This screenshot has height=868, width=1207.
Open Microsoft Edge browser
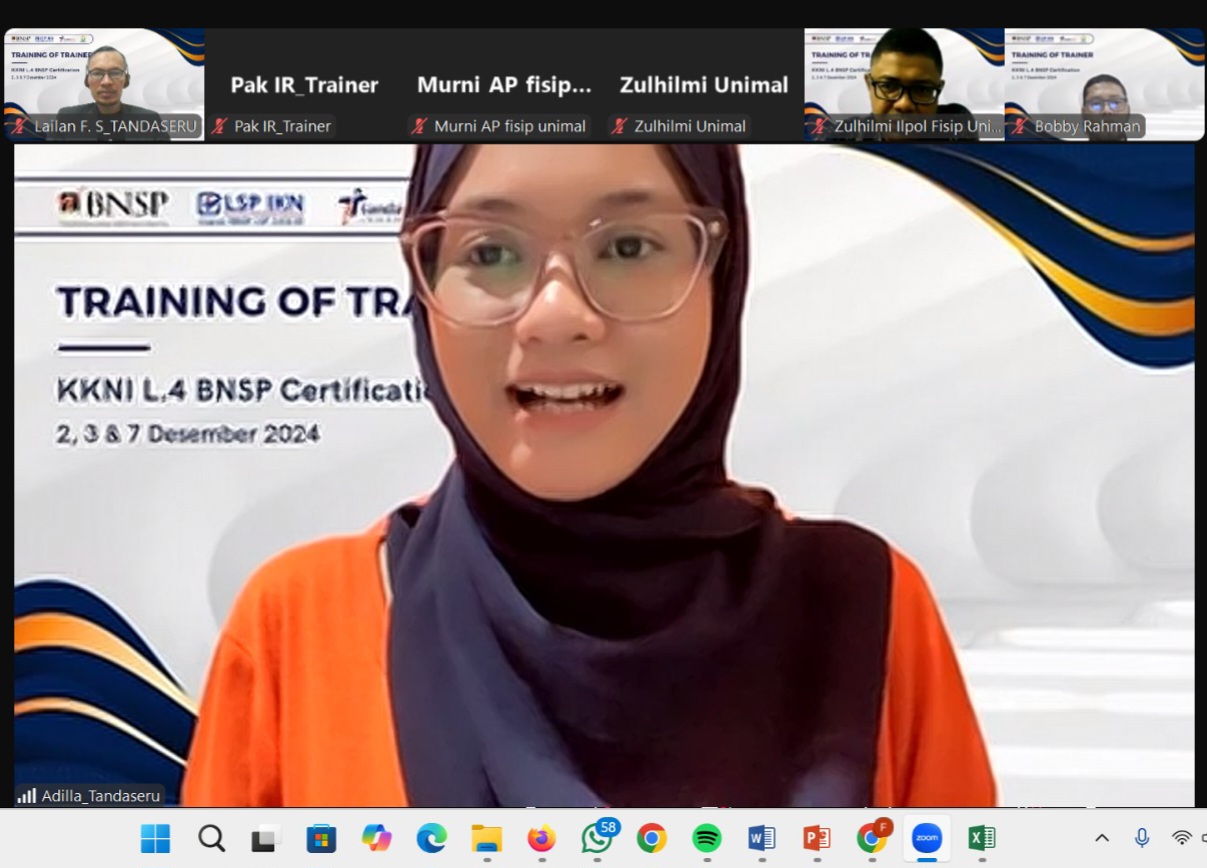(432, 838)
